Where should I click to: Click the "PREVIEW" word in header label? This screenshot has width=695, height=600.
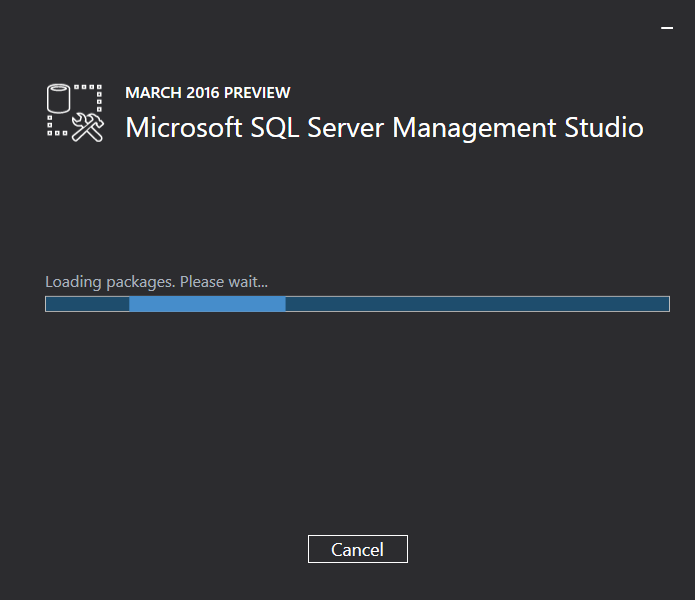click(257, 93)
